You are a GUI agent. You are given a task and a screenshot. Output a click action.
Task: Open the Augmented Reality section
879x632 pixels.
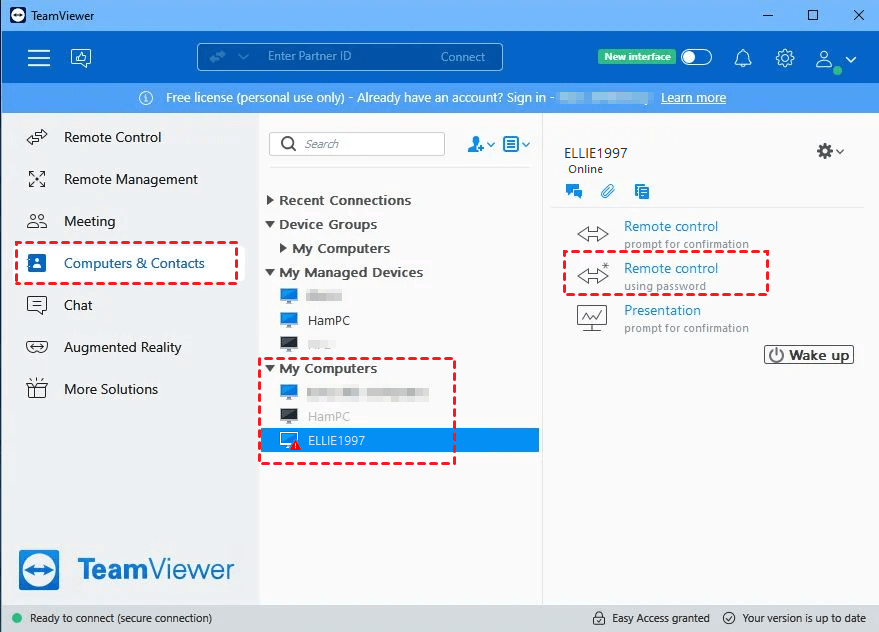(x=122, y=348)
